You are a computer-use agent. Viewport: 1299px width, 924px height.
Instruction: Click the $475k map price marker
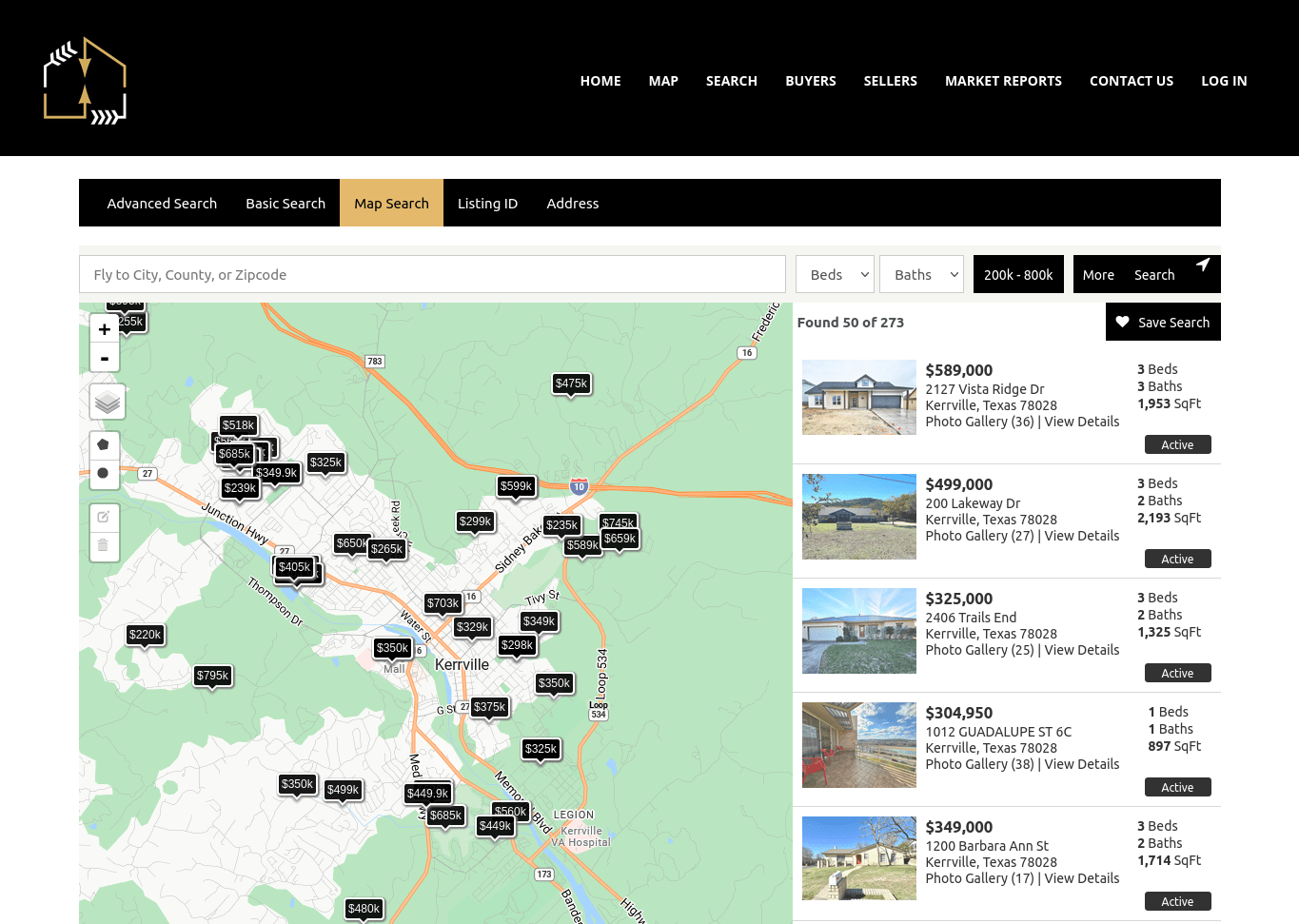click(x=571, y=383)
